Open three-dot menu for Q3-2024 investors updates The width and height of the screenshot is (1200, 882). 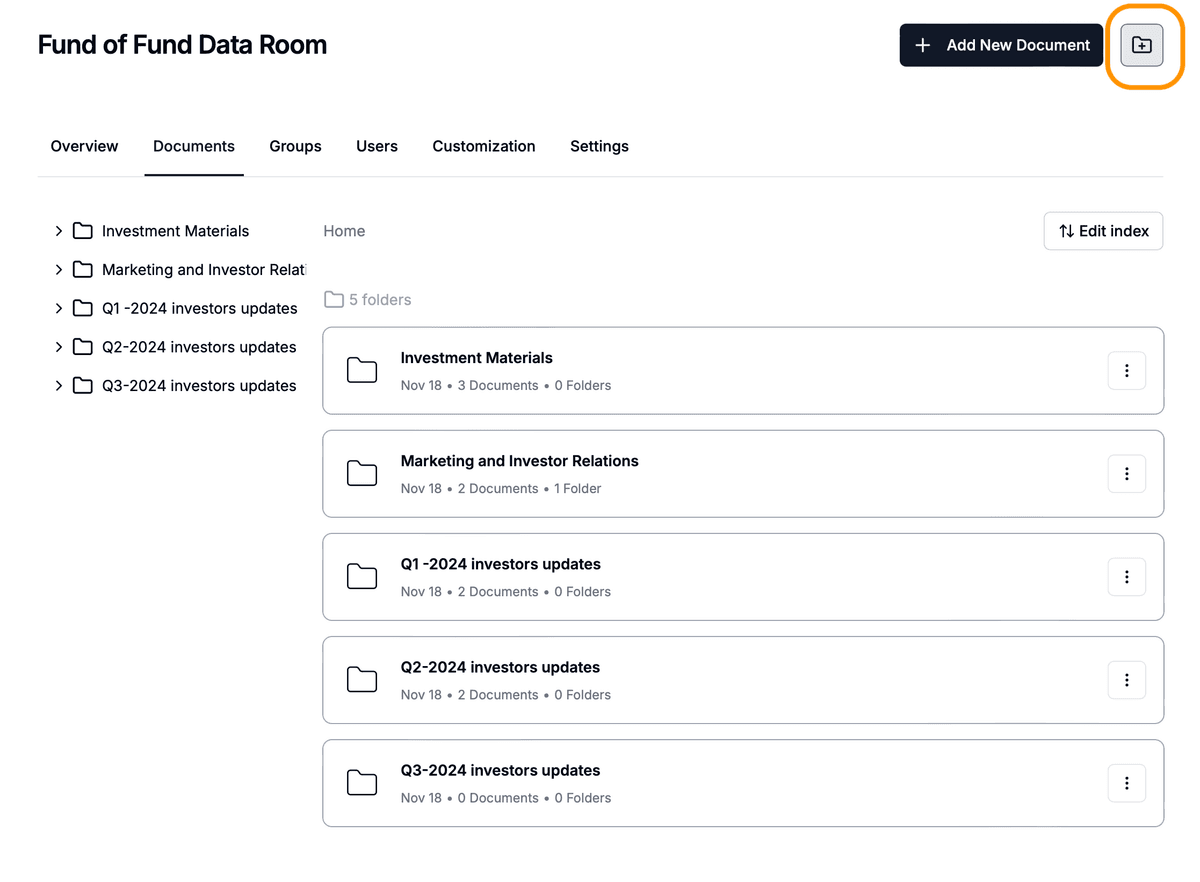coord(1126,783)
